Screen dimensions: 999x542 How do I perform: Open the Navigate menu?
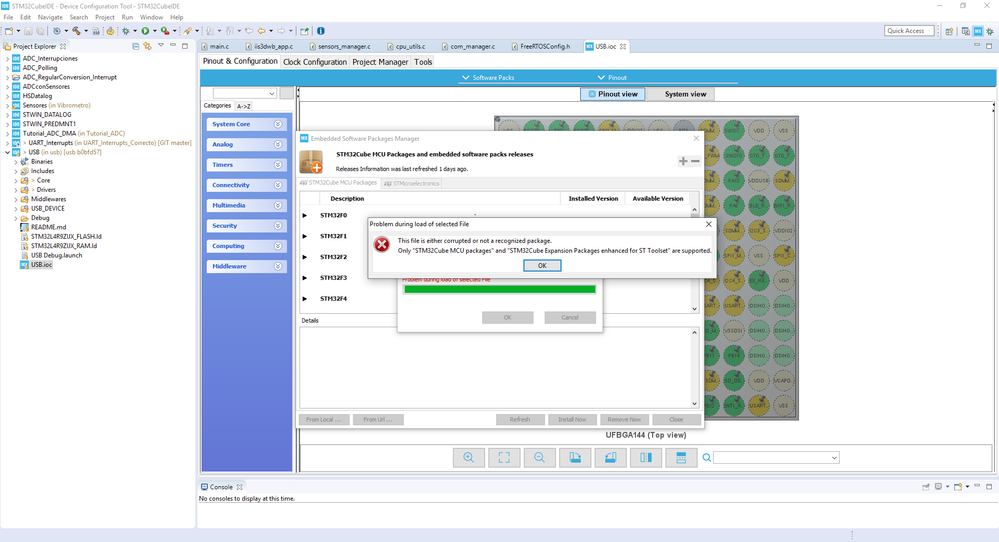point(50,17)
